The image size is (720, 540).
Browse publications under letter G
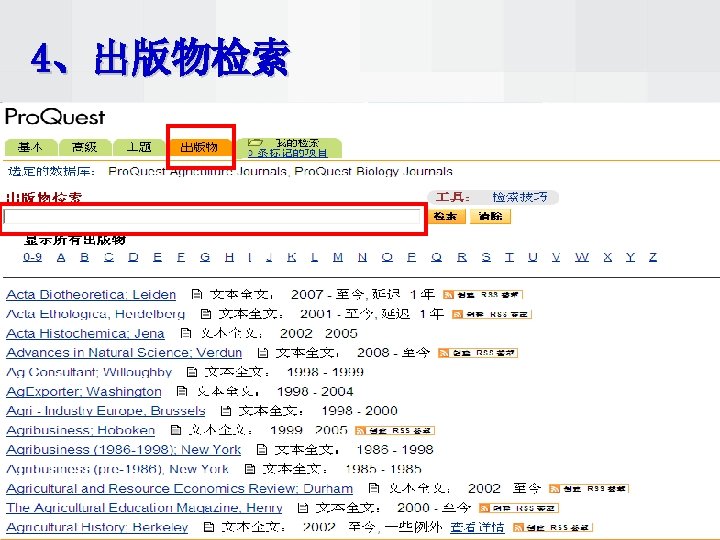pyautogui.click(x=205, y=257)
